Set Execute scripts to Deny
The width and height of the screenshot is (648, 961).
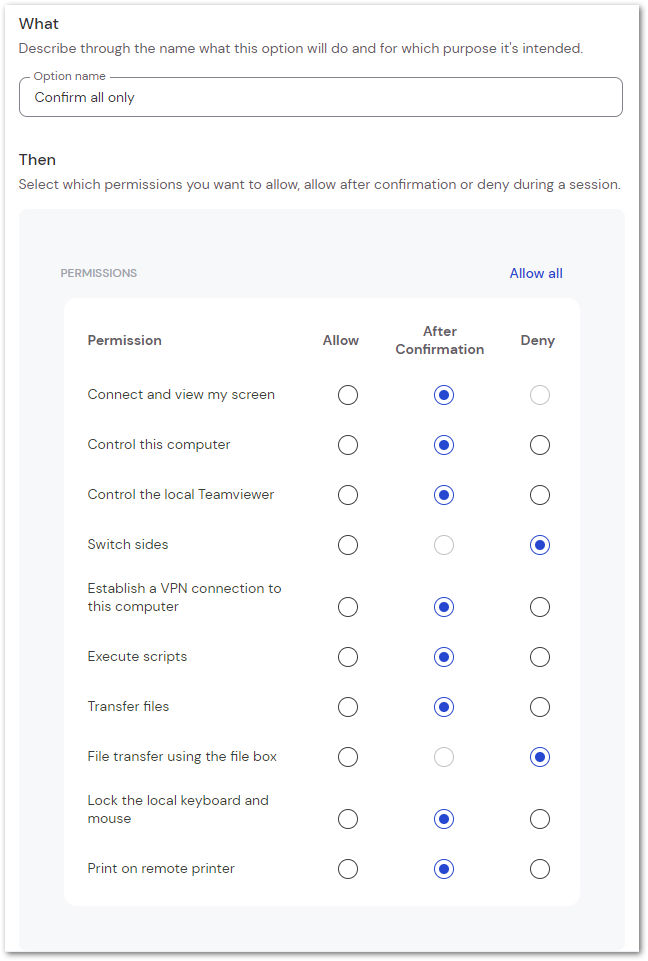[539, 657]
